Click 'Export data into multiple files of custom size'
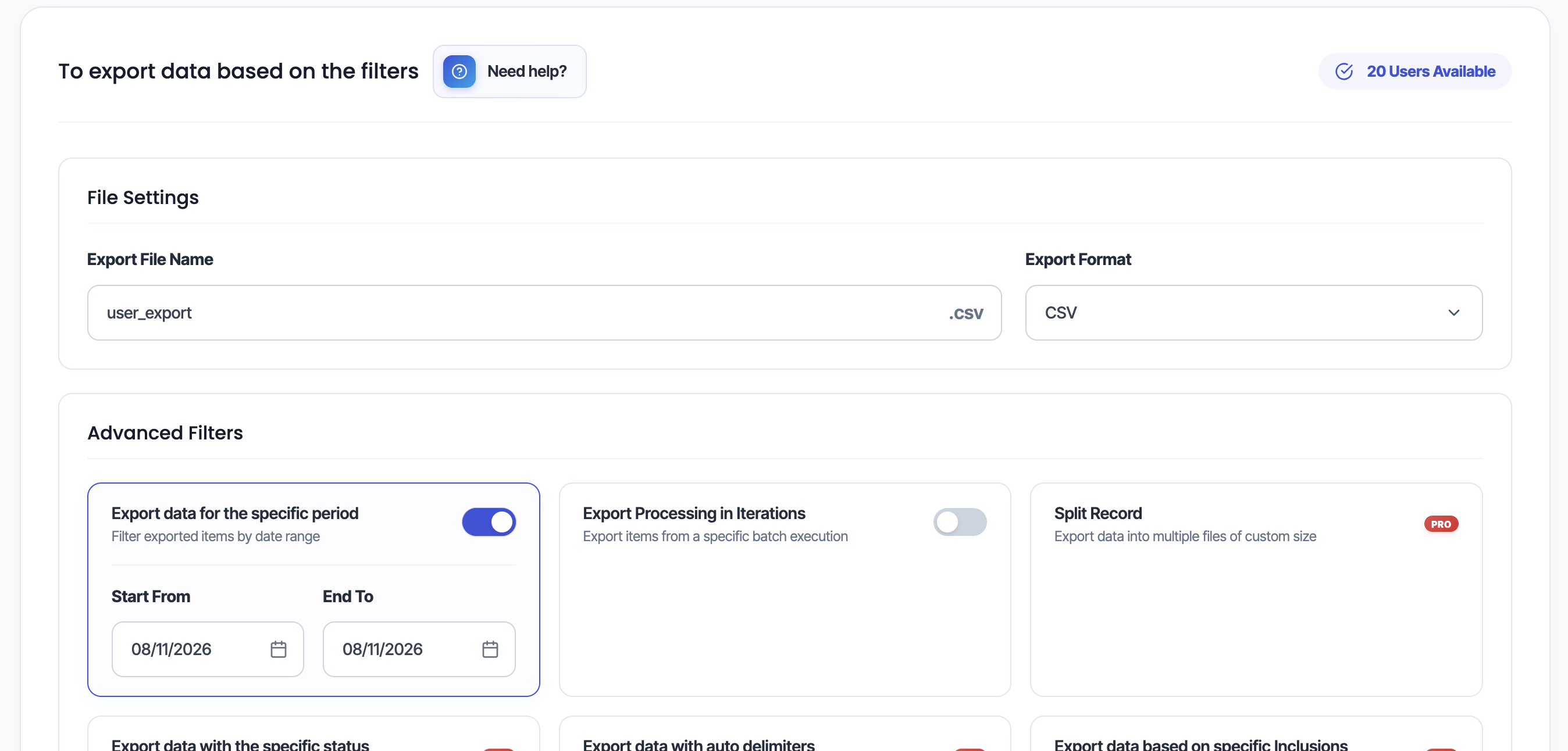 tap(1185, 537)
